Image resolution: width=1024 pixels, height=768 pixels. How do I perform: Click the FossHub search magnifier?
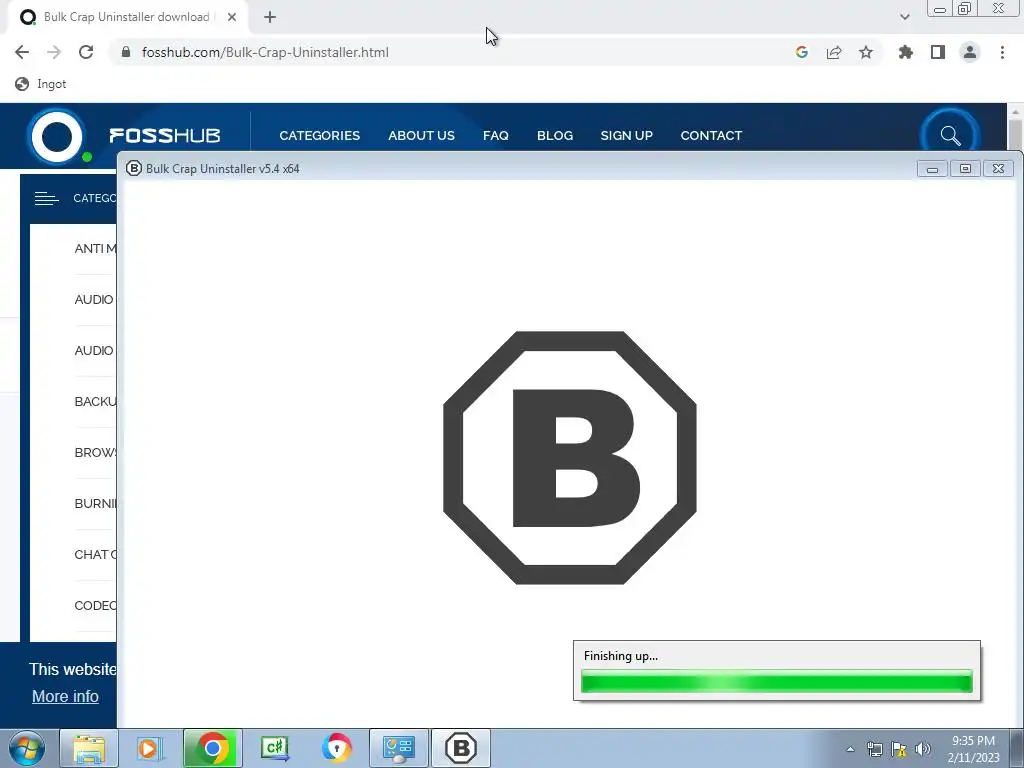(x=950, y=135)
